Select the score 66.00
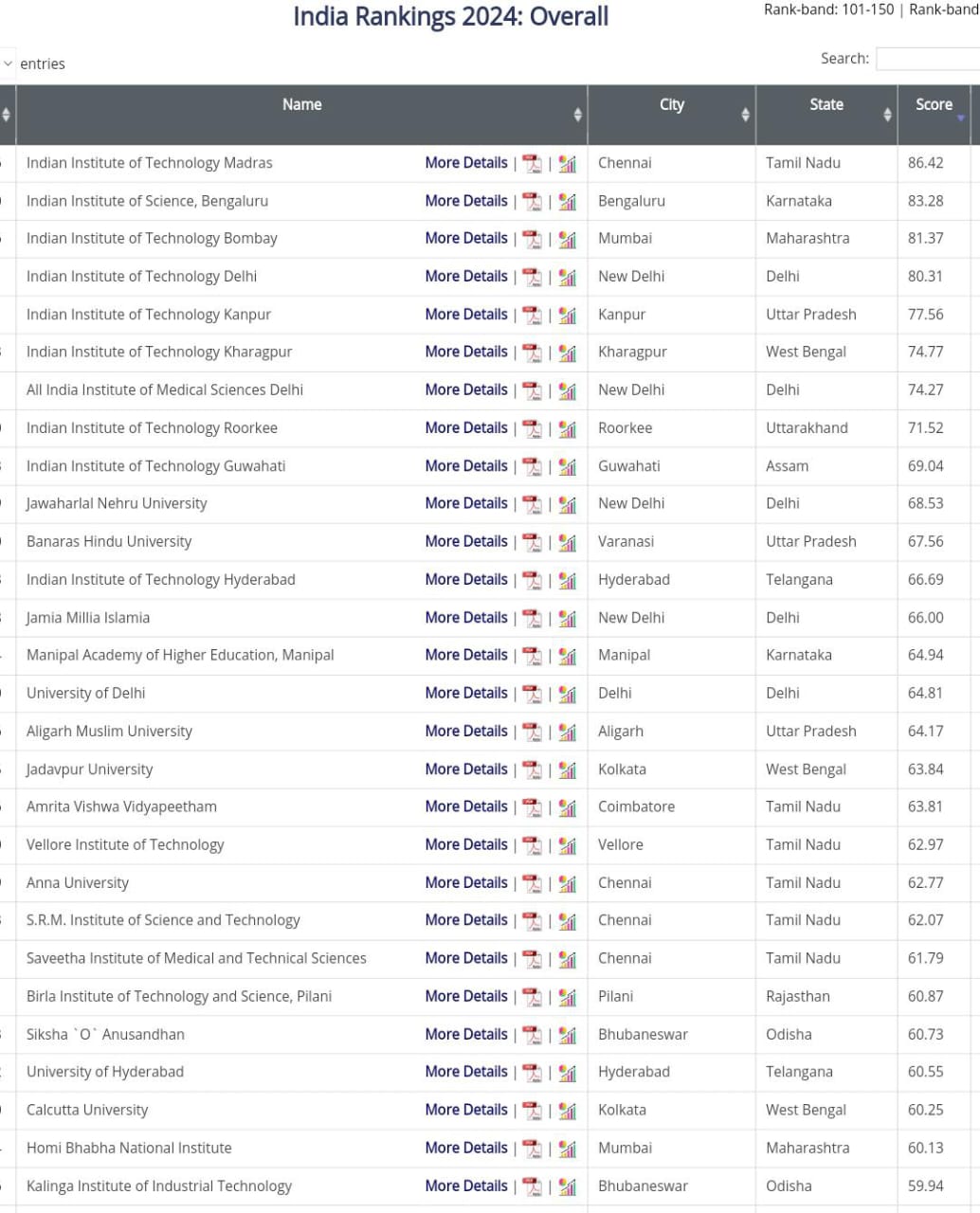This screenshot has height=1213, width=980. point(925,618)
